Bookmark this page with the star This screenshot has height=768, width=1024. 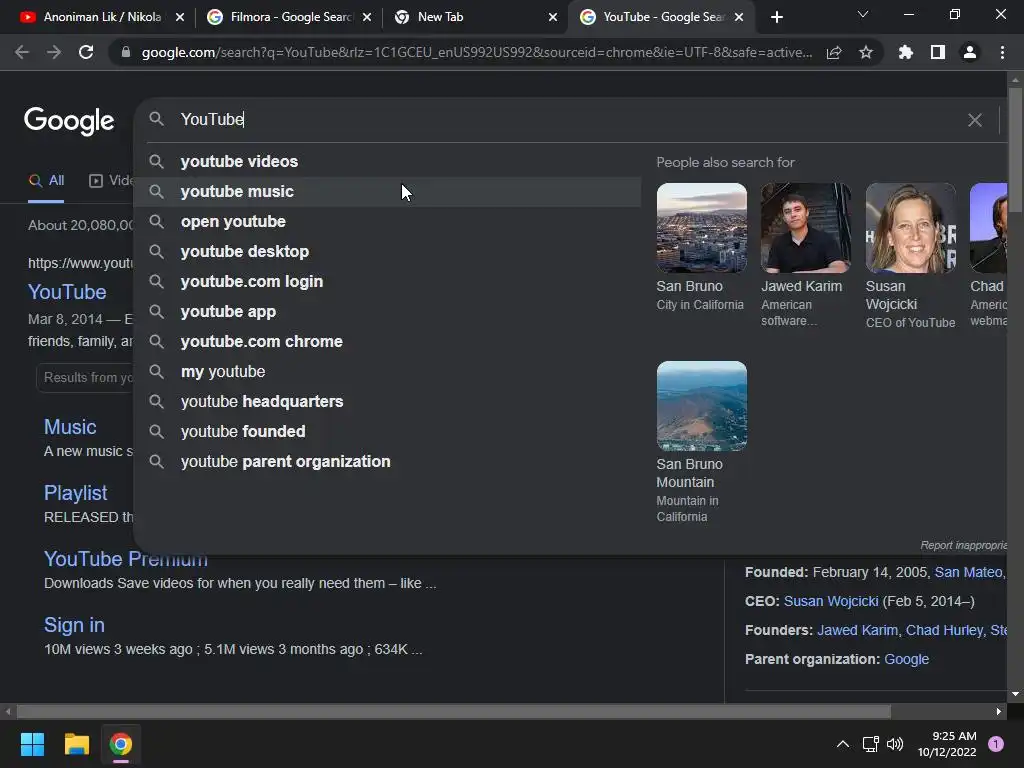click(866, 52)
